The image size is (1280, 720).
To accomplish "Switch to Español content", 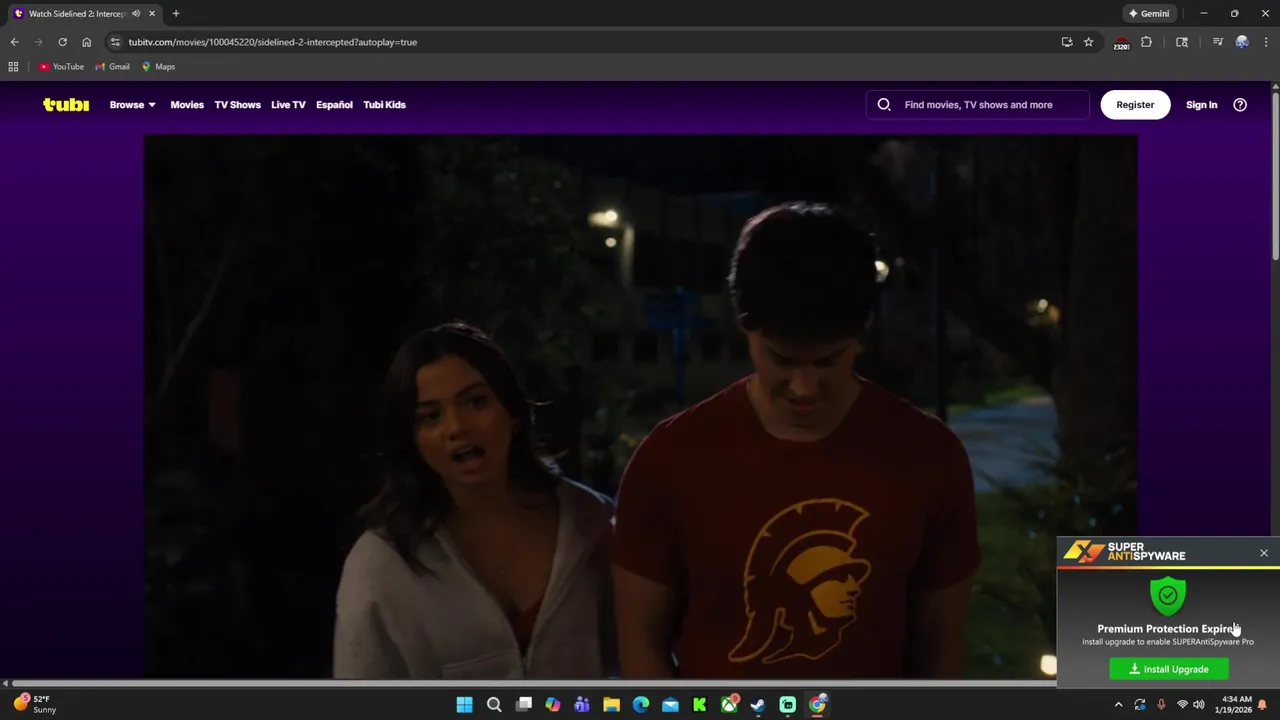I will [334, 104].
